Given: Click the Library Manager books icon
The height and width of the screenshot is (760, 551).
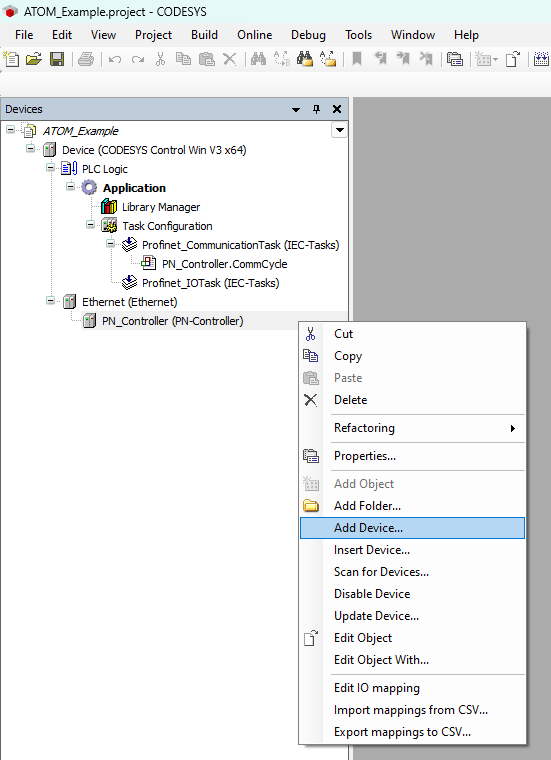Looking at the screenshot, I should [109, 207].
